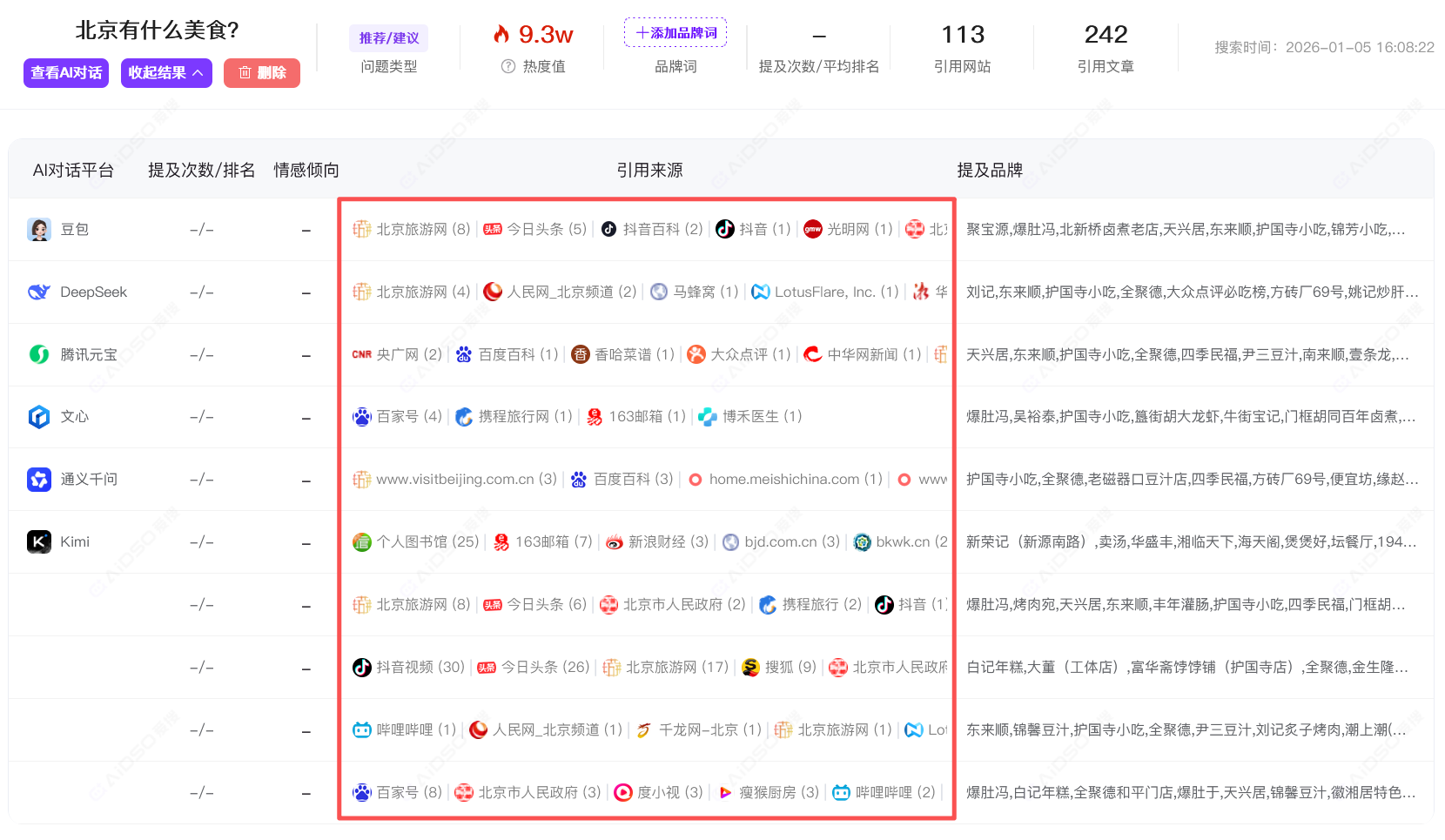
Task: Click the 引用来源 column header
Action: (x=649, y=171)
